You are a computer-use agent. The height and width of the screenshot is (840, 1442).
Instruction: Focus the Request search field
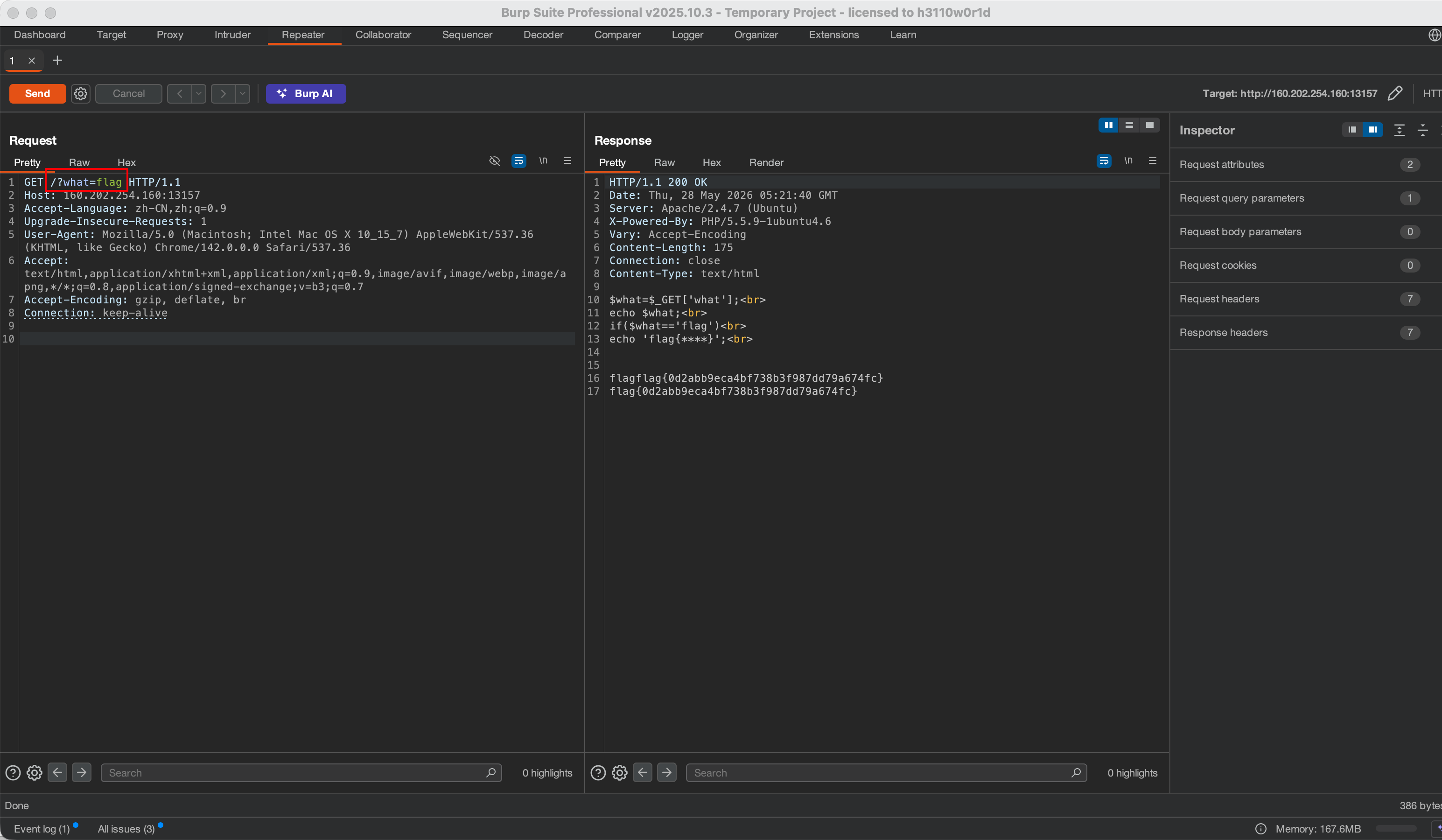click(301, 772)
